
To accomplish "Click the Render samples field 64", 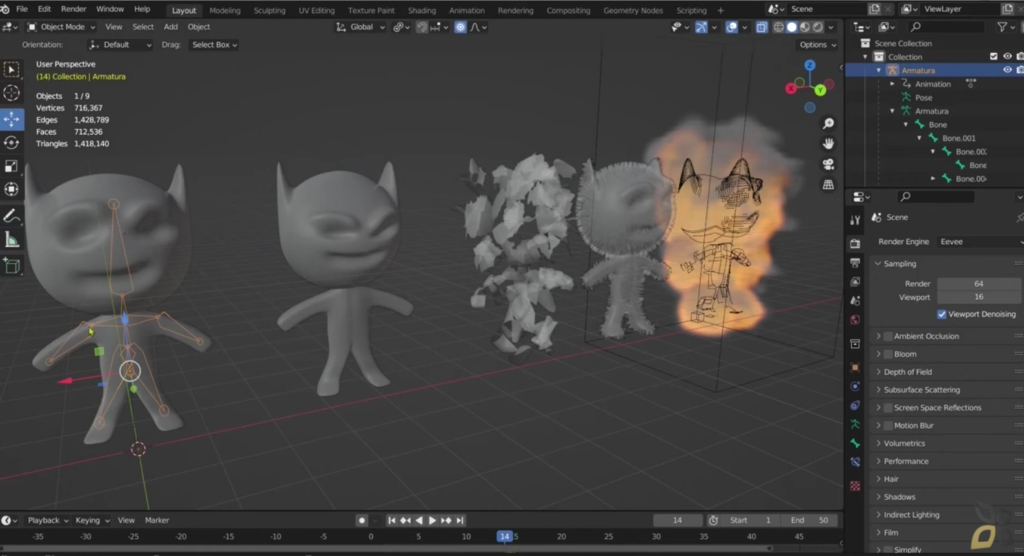I will [x=979, y=284].
